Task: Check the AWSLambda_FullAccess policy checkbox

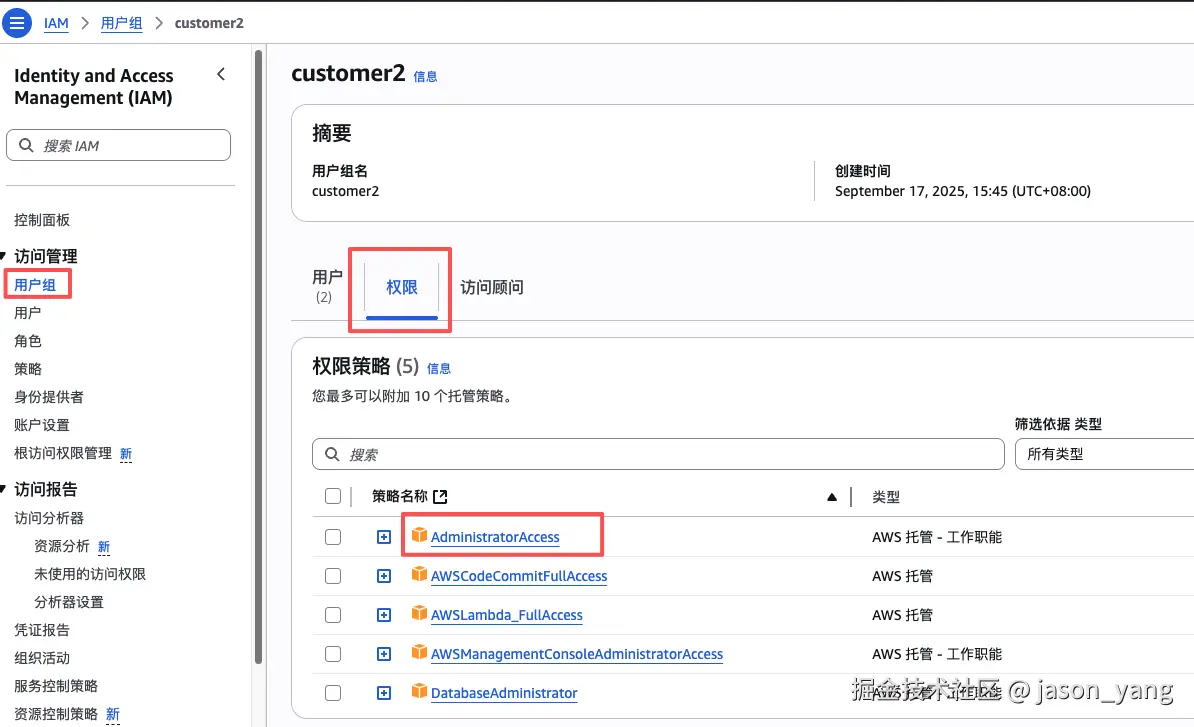Action: [x=333, y=614]
